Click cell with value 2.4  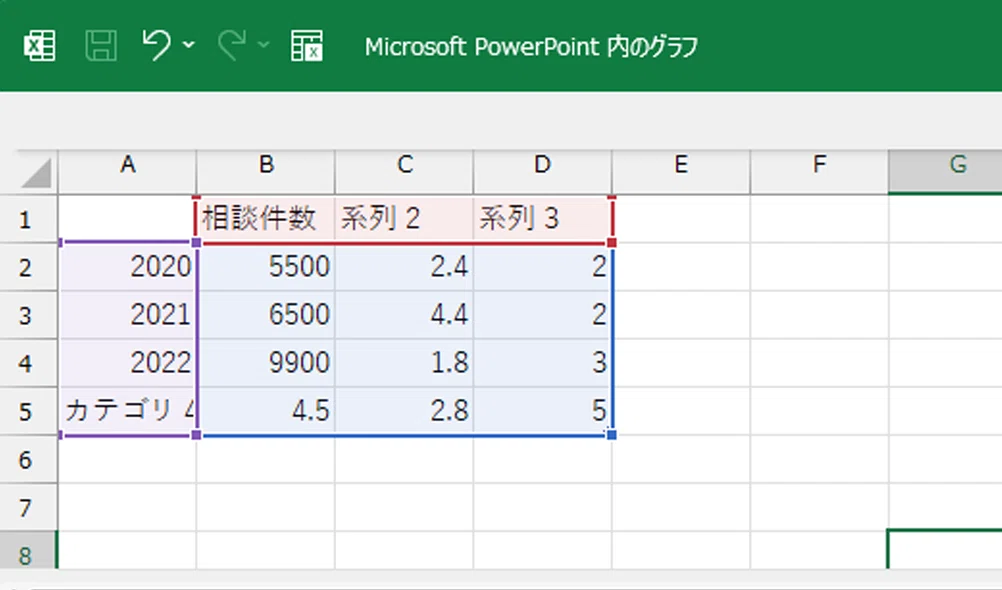click(x=405, y=267)
